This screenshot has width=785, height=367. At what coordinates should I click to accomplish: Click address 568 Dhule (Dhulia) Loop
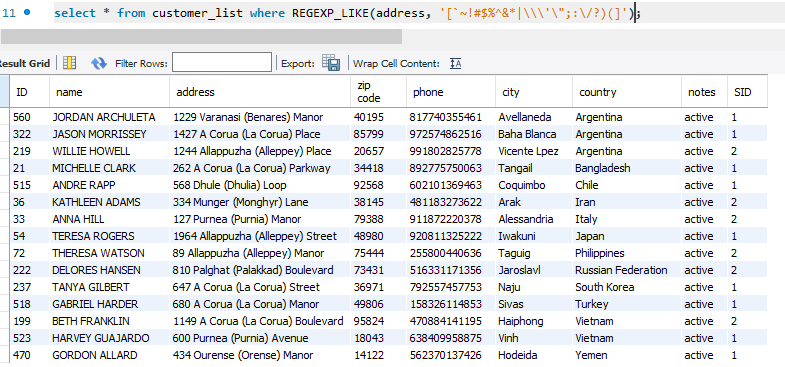(x=229, y=185)
